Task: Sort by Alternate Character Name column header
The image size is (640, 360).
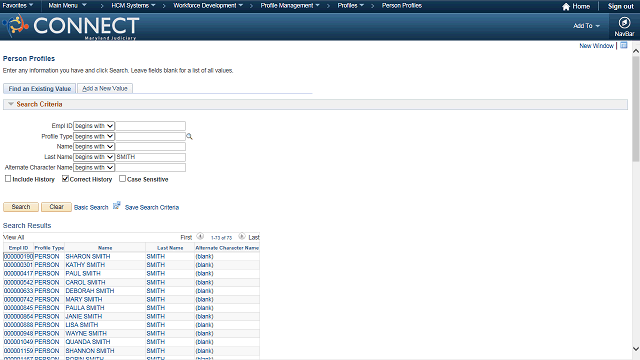Action: click(227, 248)
